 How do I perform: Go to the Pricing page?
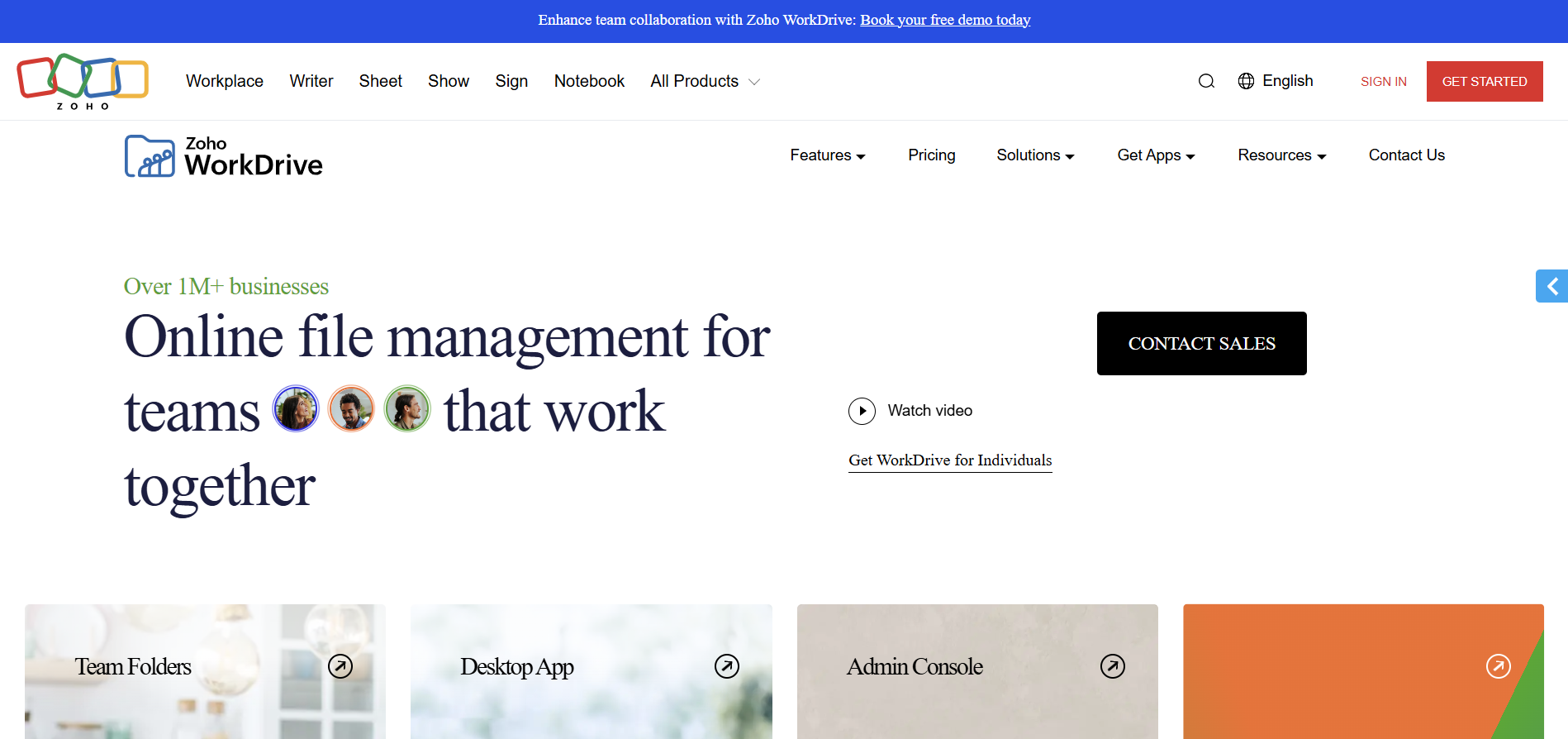(x=932, y=155)
